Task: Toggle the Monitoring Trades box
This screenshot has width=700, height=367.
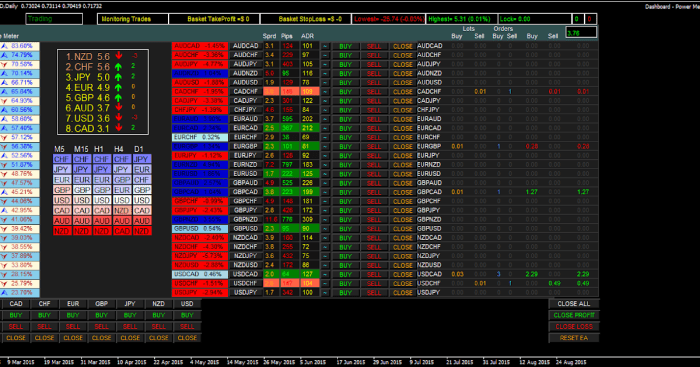Action: pyautogui.click(x=133, y=19)
